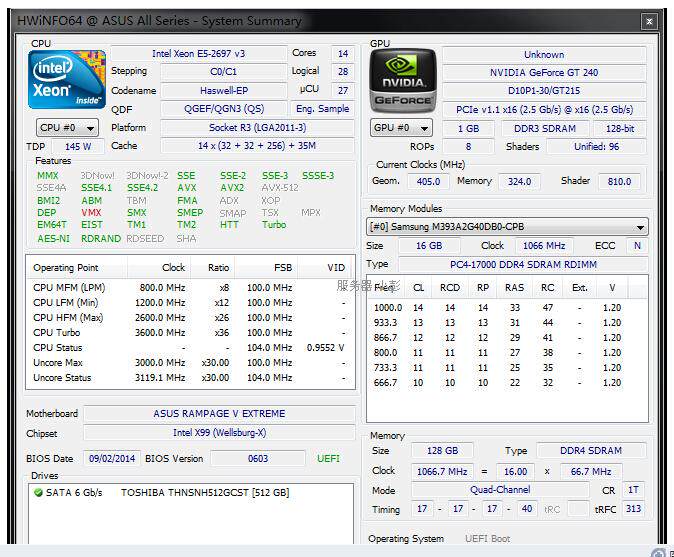Click the Eng. Sample field
The image size is (674, 557).
pos(322,109)
